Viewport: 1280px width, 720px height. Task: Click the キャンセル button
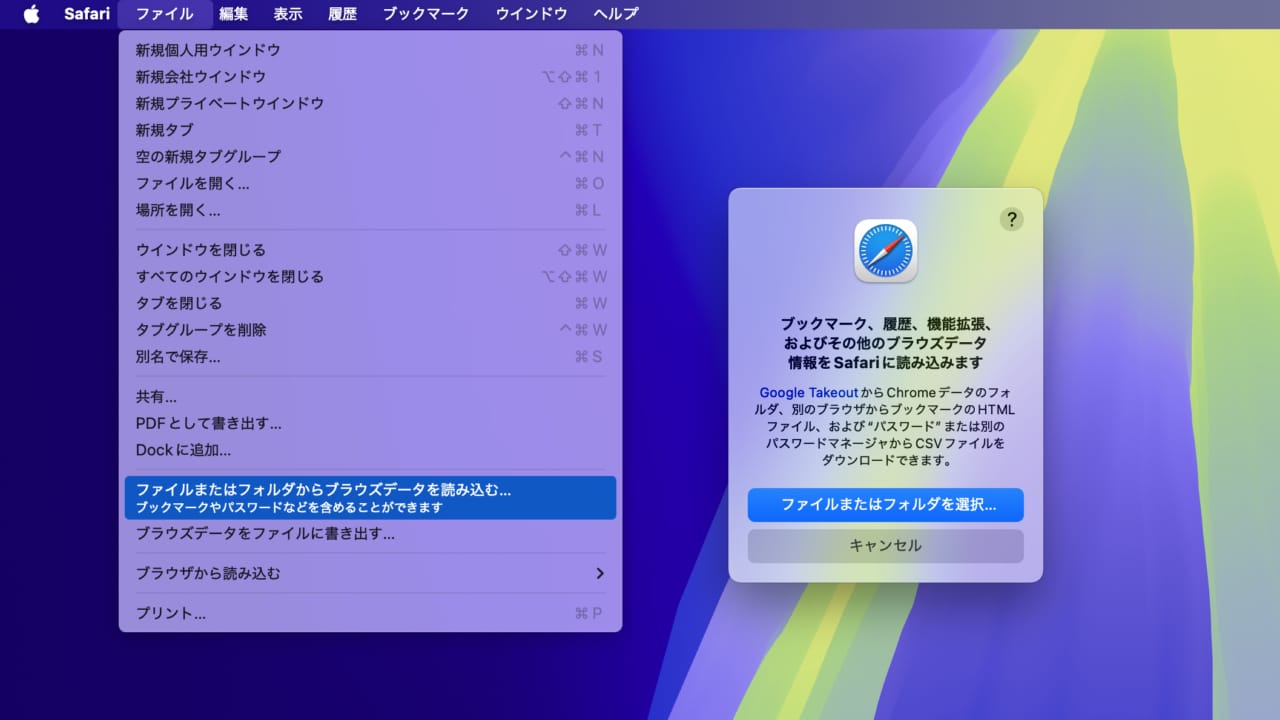coord(885,546)
